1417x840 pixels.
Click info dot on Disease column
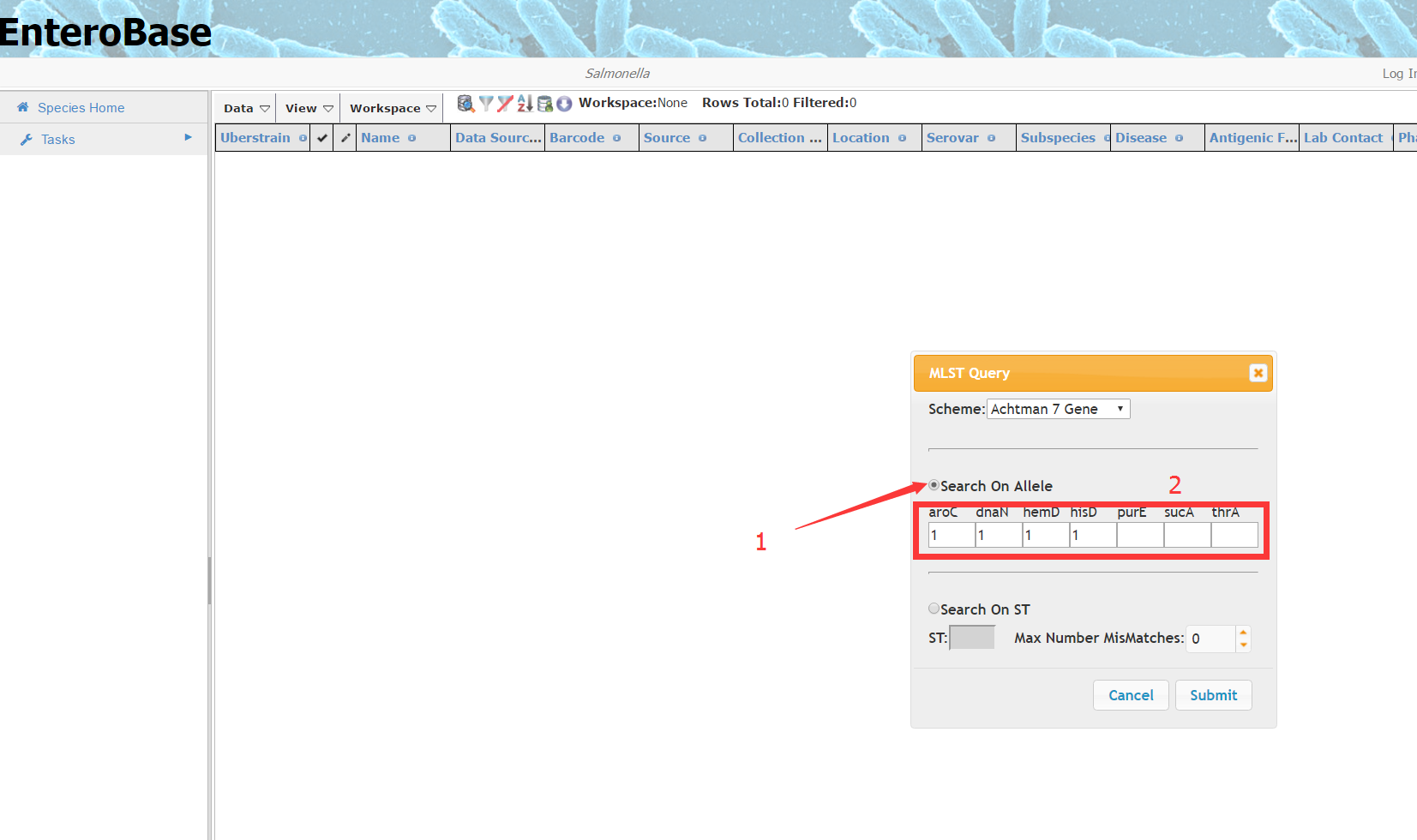(1179, 138)
